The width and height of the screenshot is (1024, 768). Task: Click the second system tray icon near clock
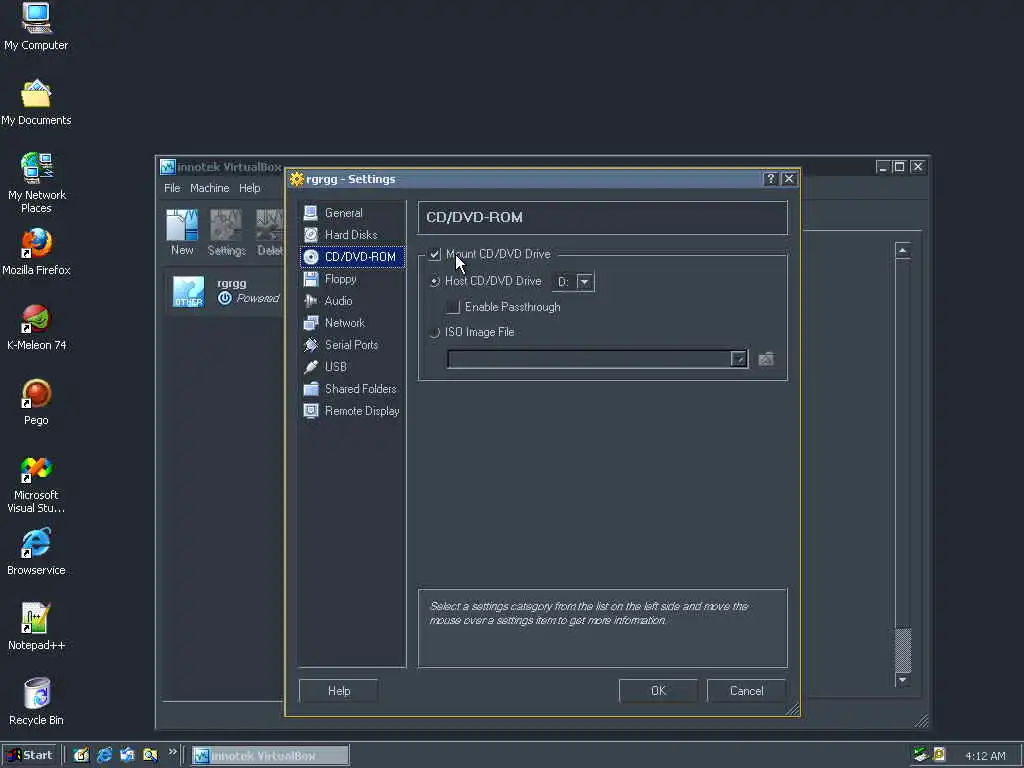point(939,755)
